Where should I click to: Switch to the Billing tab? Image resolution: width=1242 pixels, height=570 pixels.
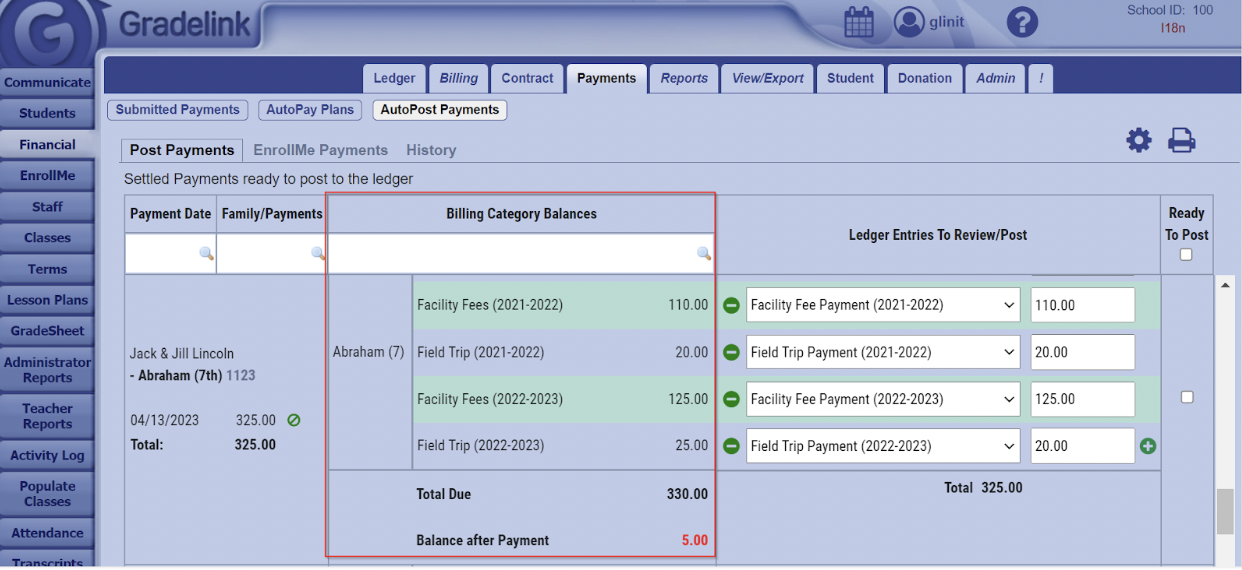[x=459, y=78]
